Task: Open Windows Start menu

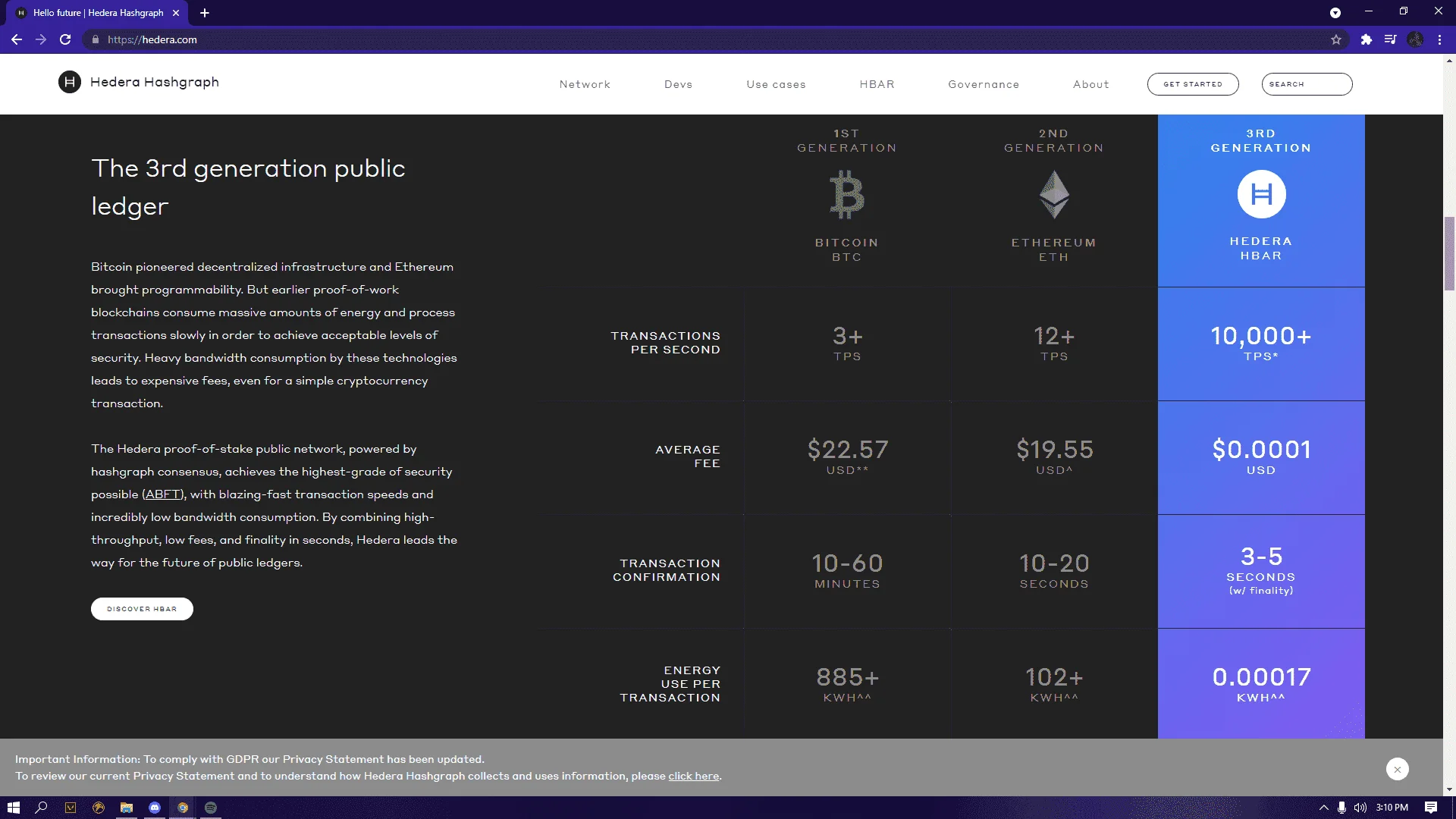Action: click(x=14, y=808)
